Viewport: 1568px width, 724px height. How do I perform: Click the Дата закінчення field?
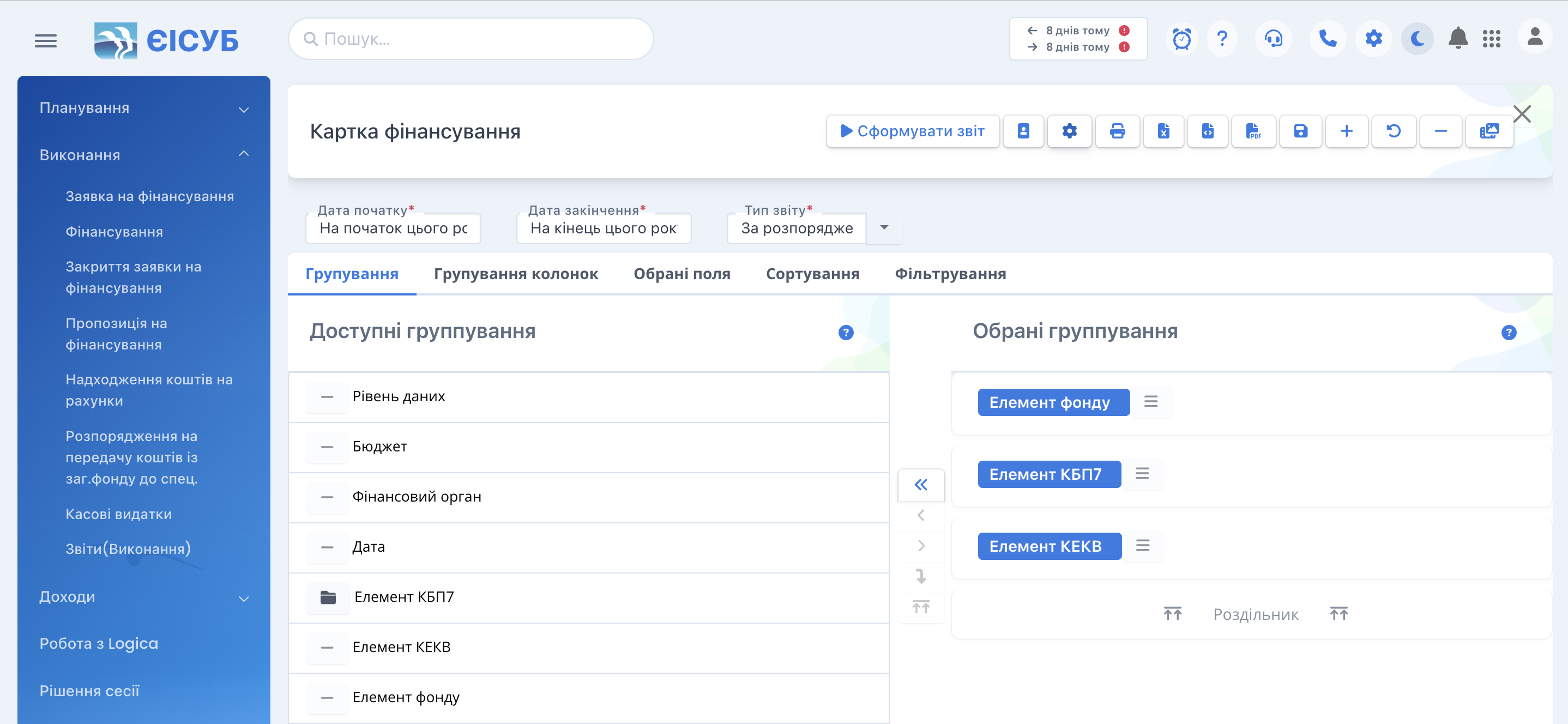(x=604, y=228)
